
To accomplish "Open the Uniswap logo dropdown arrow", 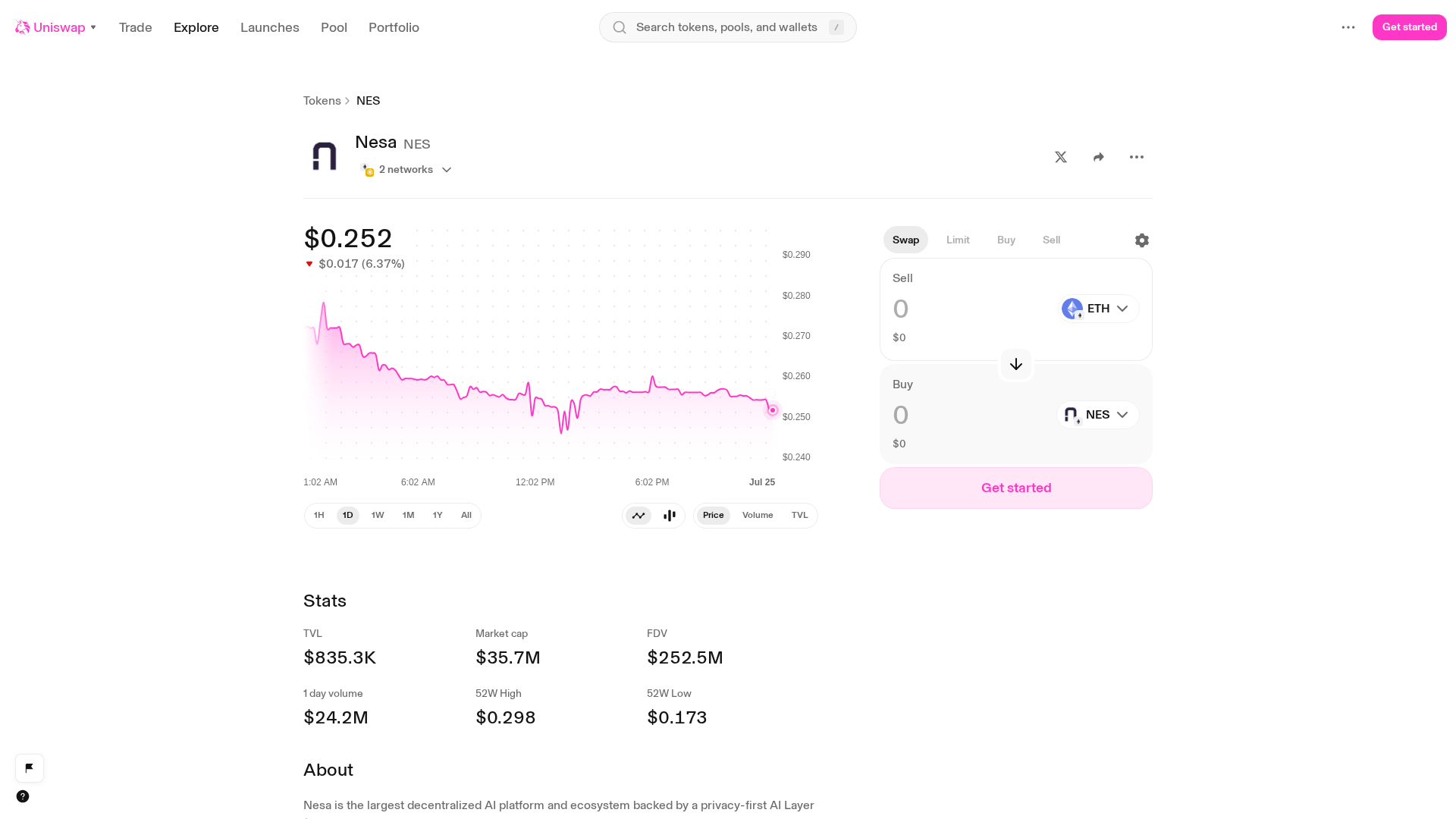I will click(x=93, y=27).
